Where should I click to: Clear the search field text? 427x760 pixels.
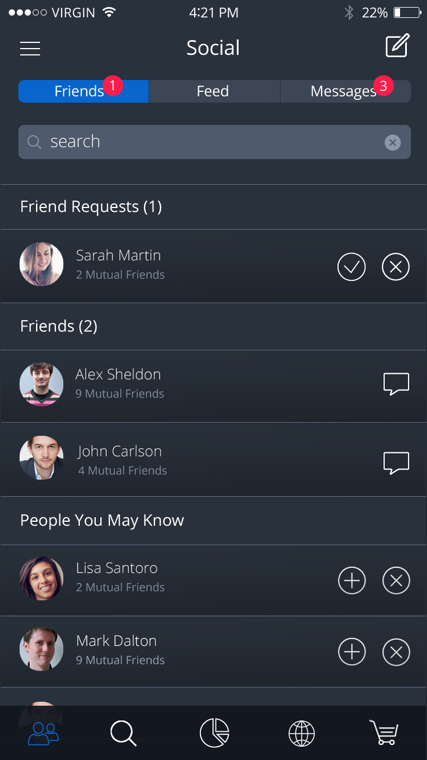393,142
